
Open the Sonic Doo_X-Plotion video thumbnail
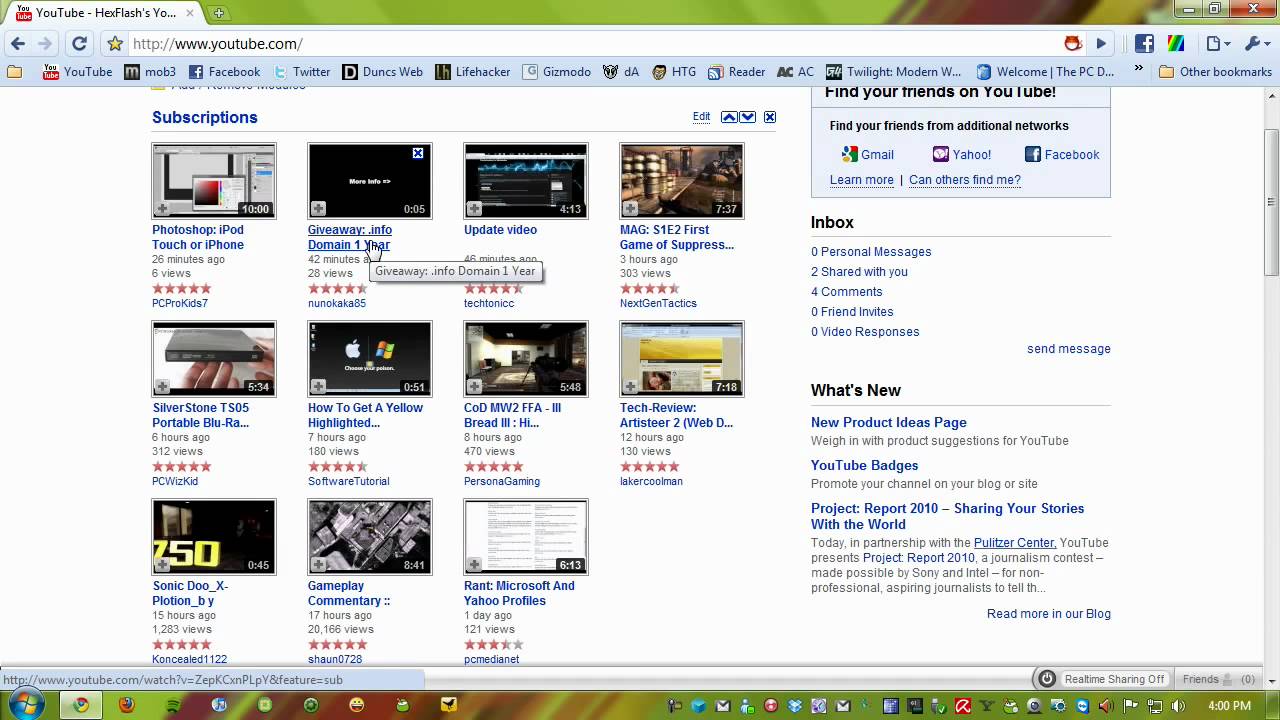tap(214, 537)
